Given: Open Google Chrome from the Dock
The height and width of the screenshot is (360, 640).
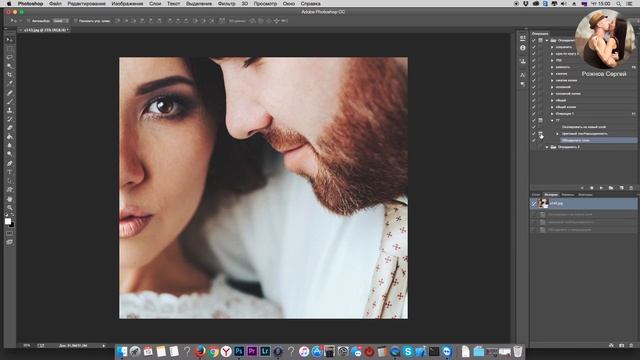Looking at the screenshot, I should 213,351.
